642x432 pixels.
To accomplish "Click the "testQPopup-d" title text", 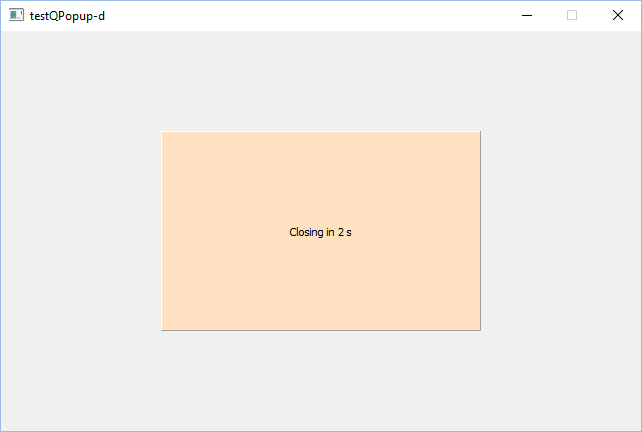I will point(67,15).
